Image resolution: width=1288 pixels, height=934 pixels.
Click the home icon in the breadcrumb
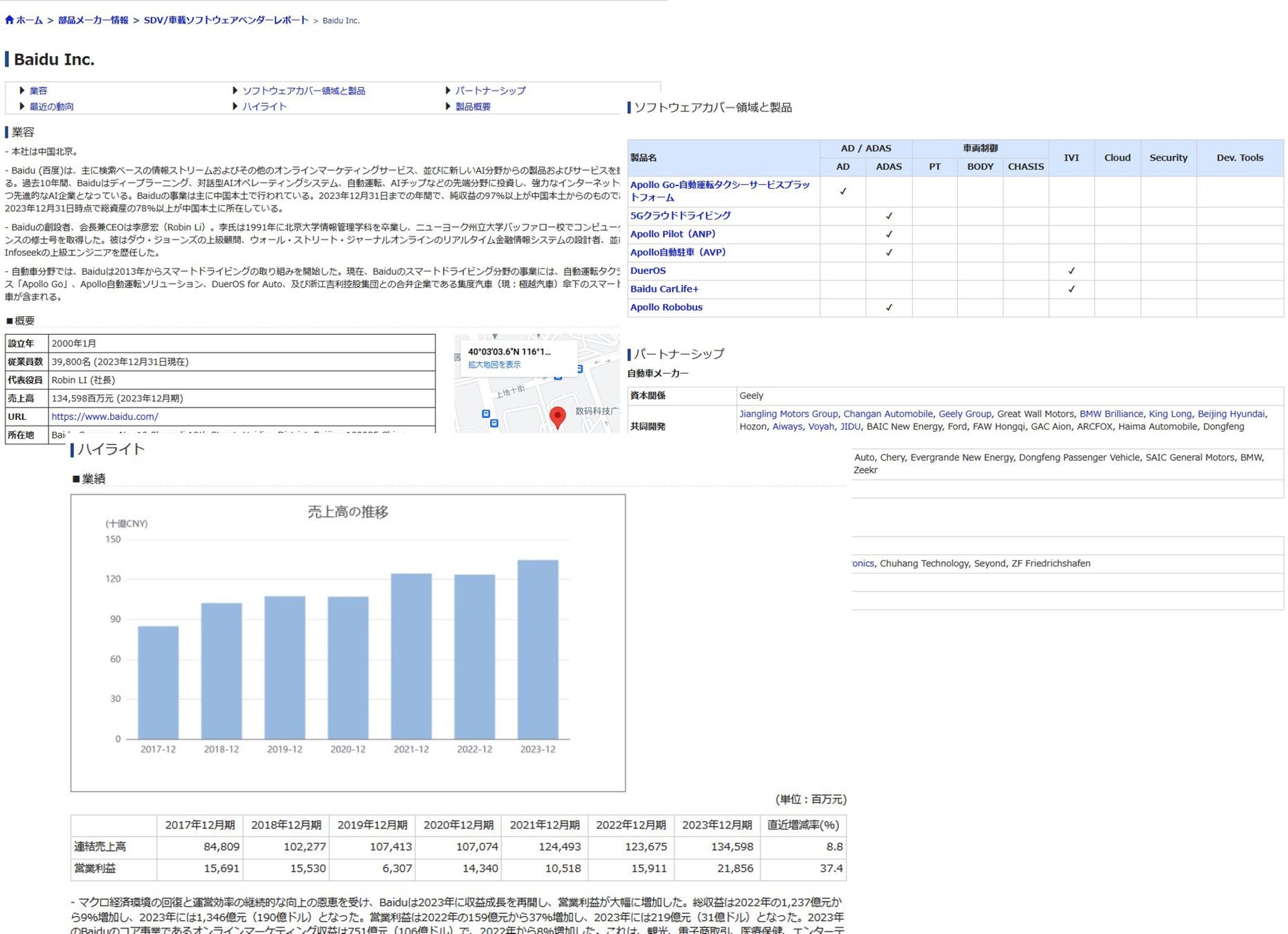coord(9,20)
